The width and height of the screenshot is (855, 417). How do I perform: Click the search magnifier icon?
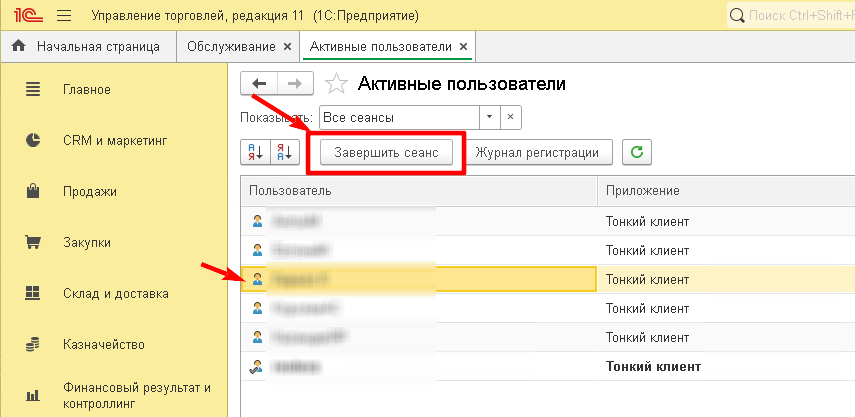(x=737, y=16)
